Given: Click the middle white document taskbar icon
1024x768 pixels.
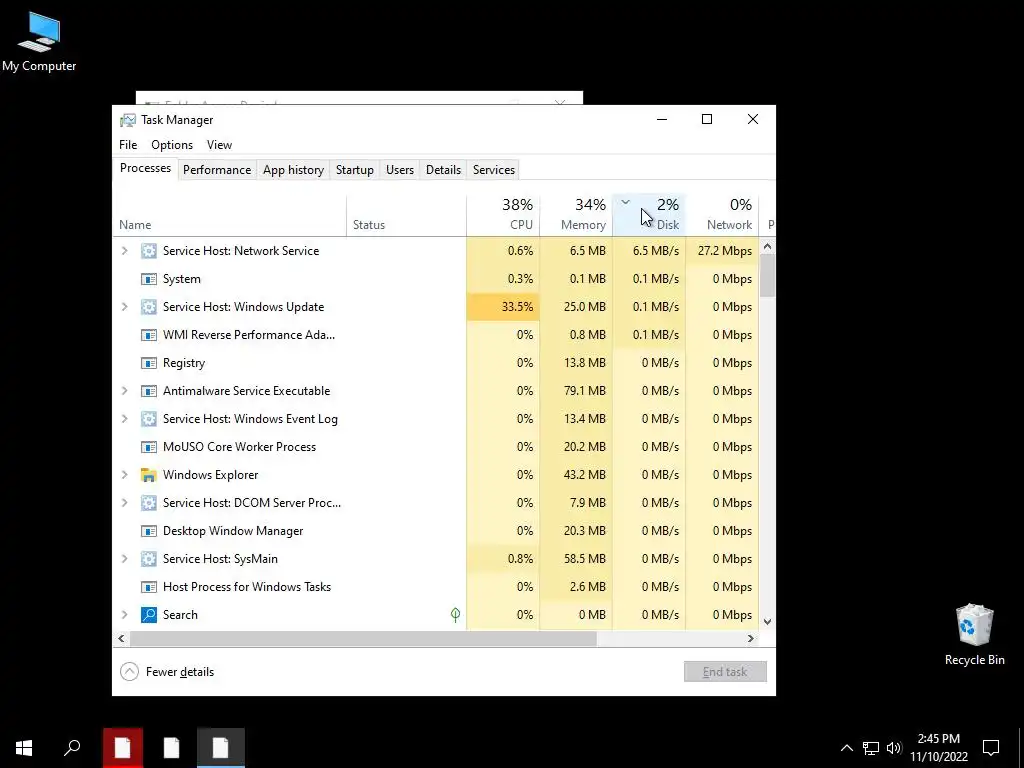Looking at the screenshot, I should pos(171,748).
